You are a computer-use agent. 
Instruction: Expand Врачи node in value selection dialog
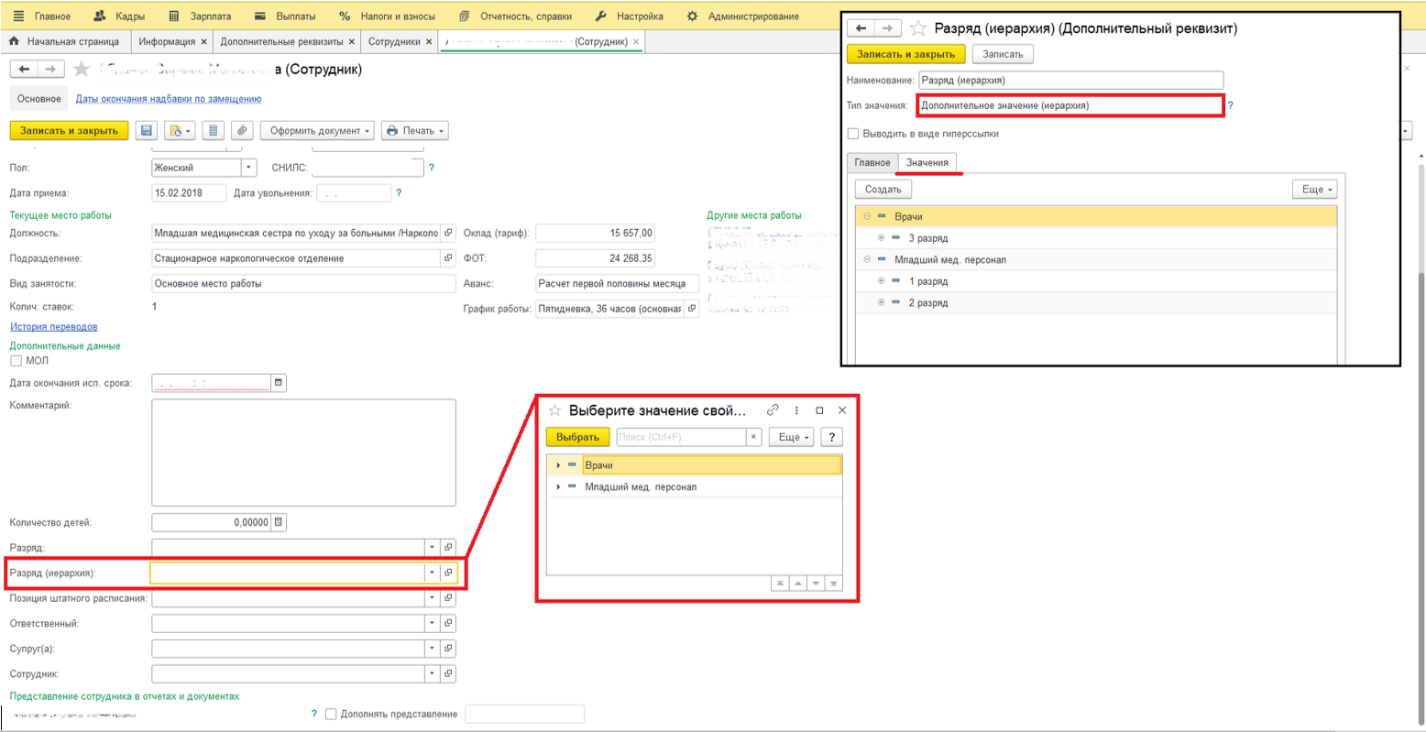tap(558, 465)
